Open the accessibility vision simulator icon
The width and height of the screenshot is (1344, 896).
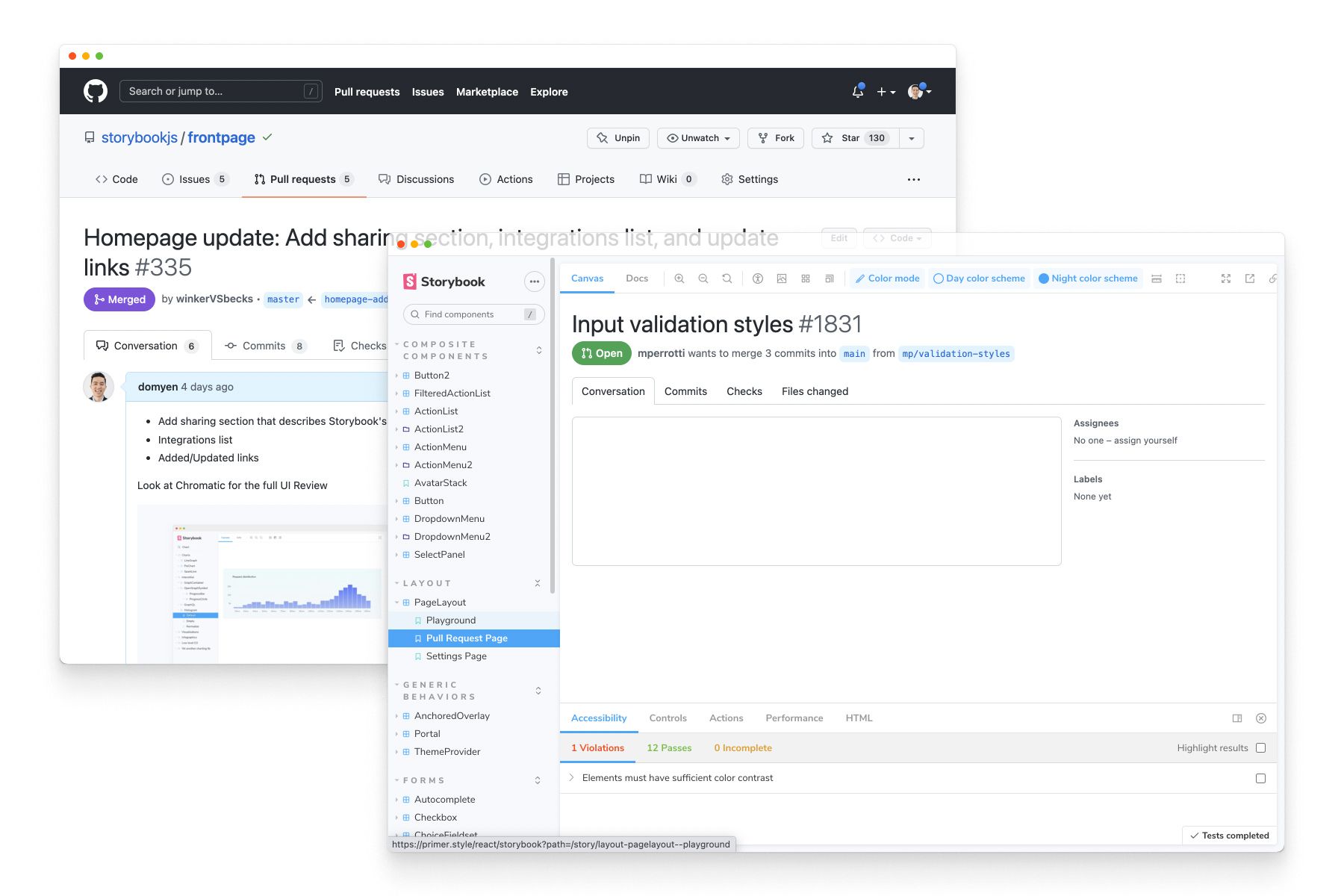(758, 279)
